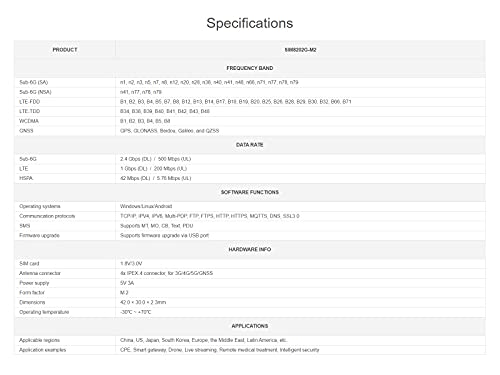
Task: Select the Firmware upgrade row label
Action: [x=39, y=235]
